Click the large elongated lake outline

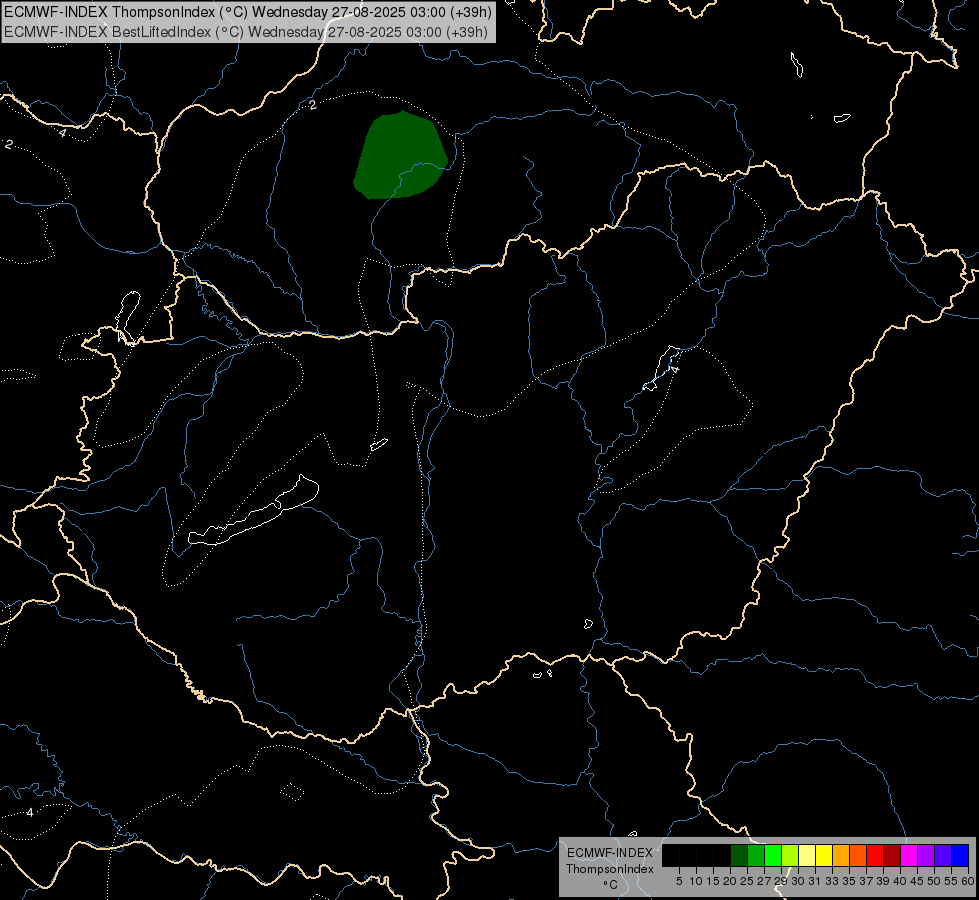pos(253,510)
